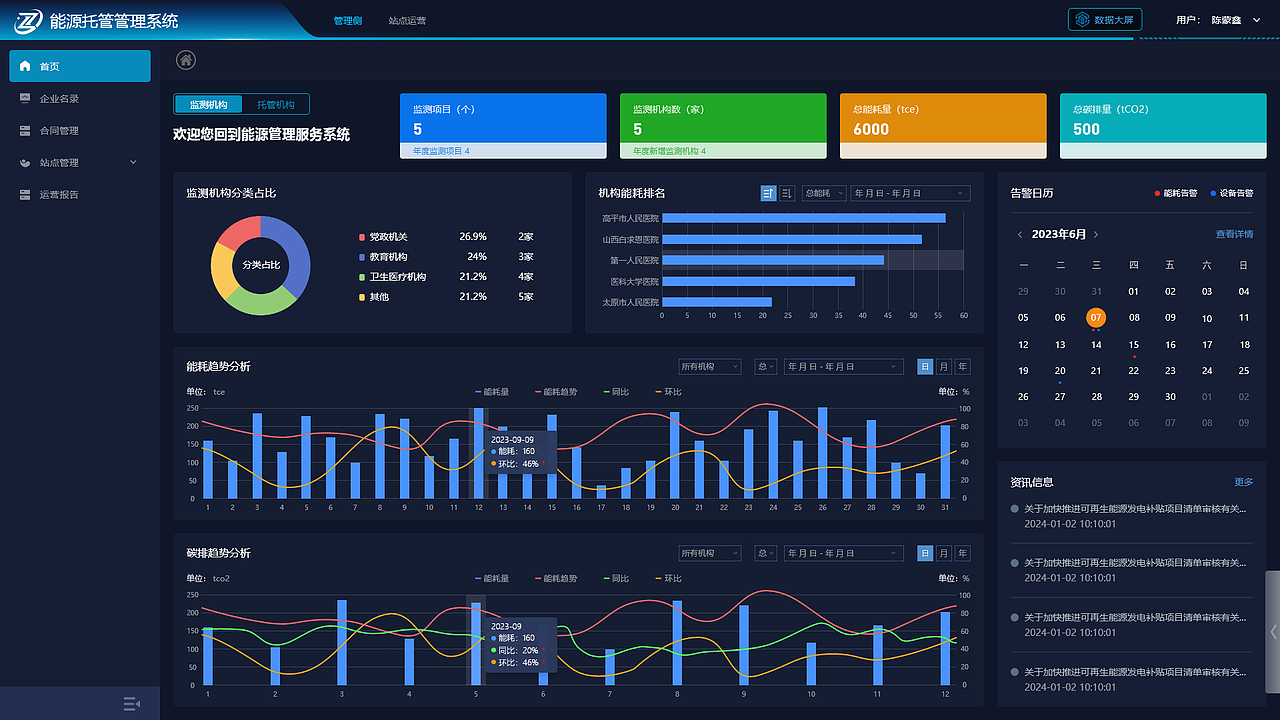This screenshot has height=720, width=1280.
Task: Open the 总能耗 dropdown in ranking panel
Action: point(824,193)
